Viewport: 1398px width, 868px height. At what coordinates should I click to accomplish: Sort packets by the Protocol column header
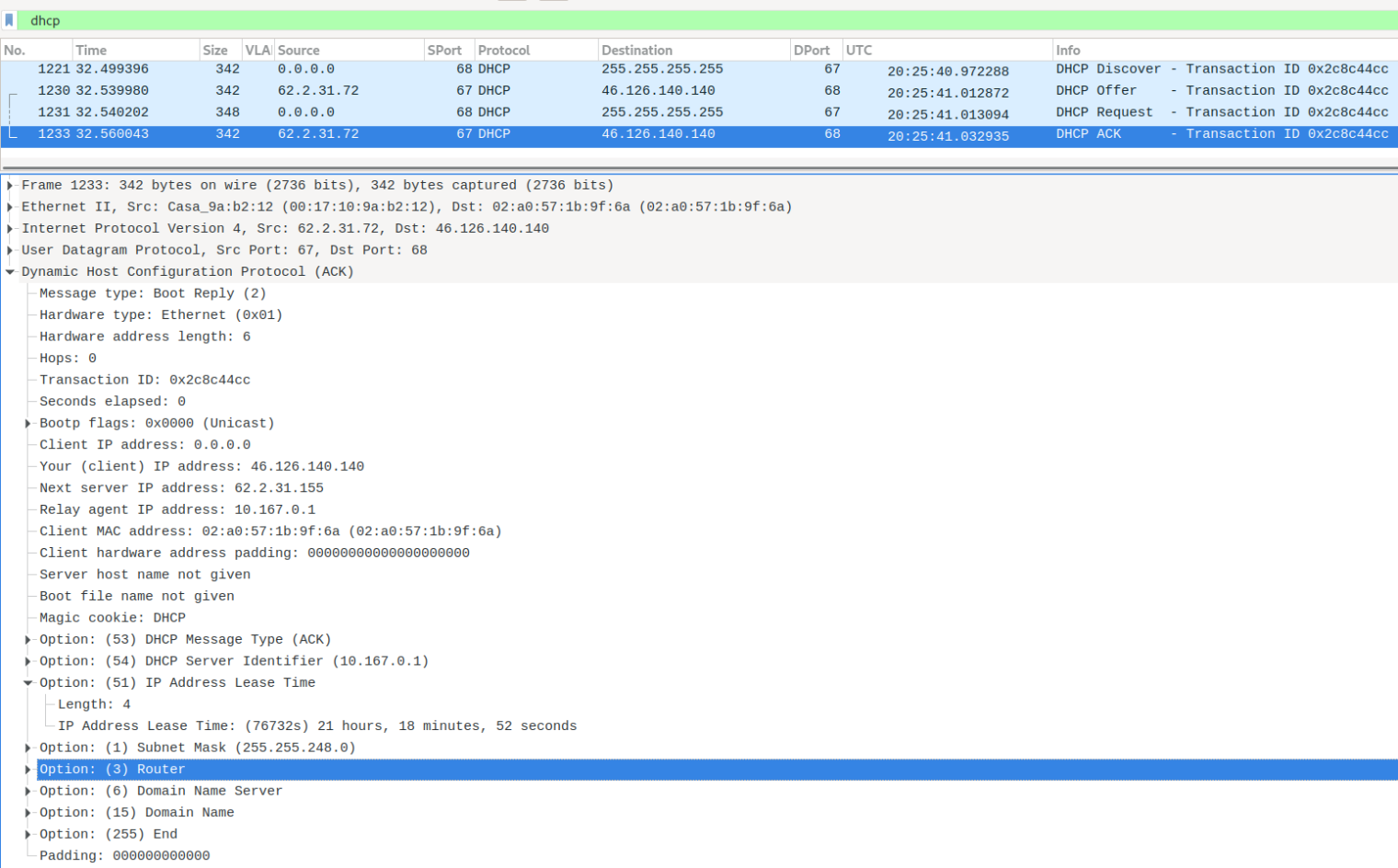point(504,51)
